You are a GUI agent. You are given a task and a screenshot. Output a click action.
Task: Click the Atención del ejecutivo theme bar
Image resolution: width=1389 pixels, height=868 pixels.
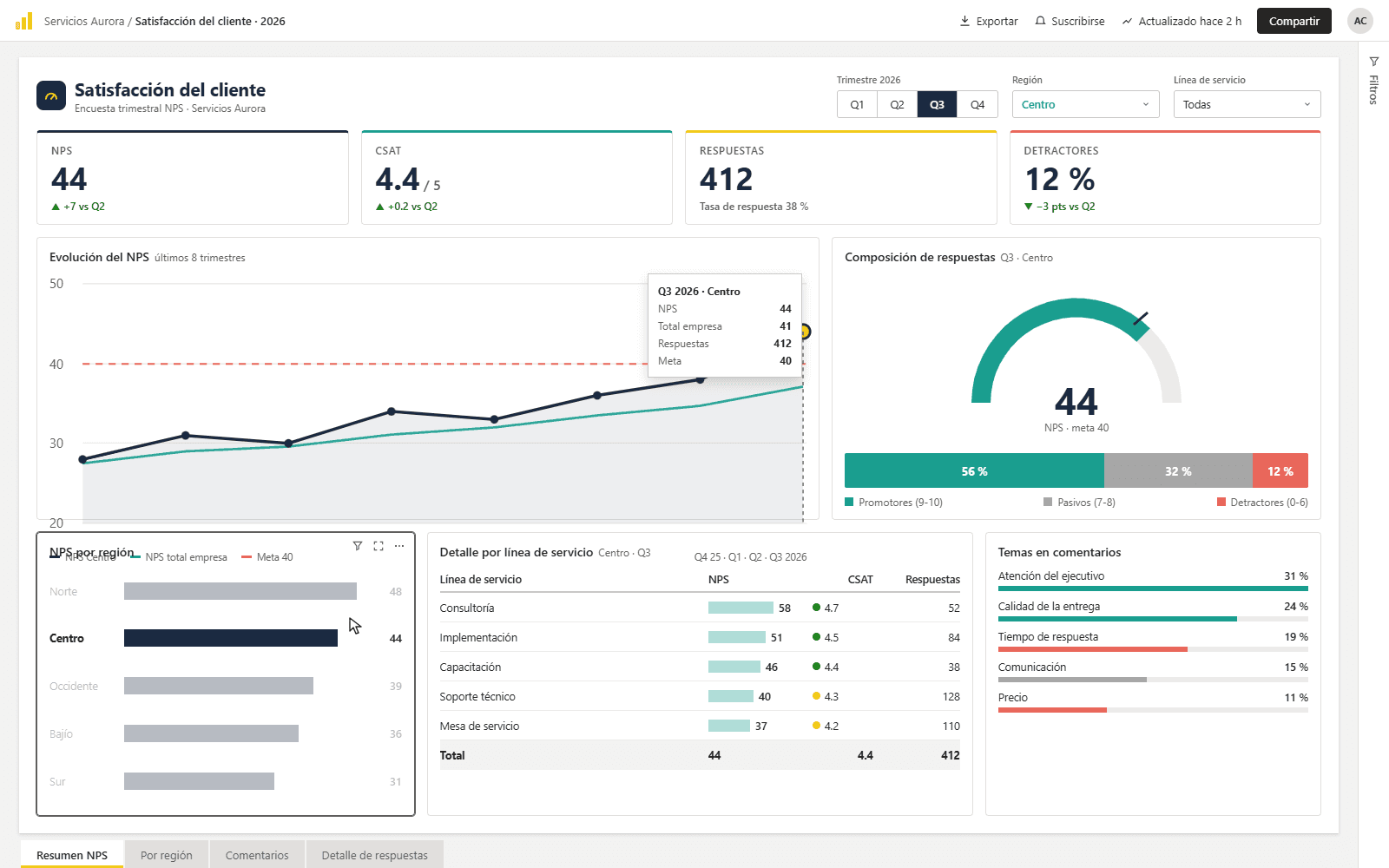[1153, 589]
